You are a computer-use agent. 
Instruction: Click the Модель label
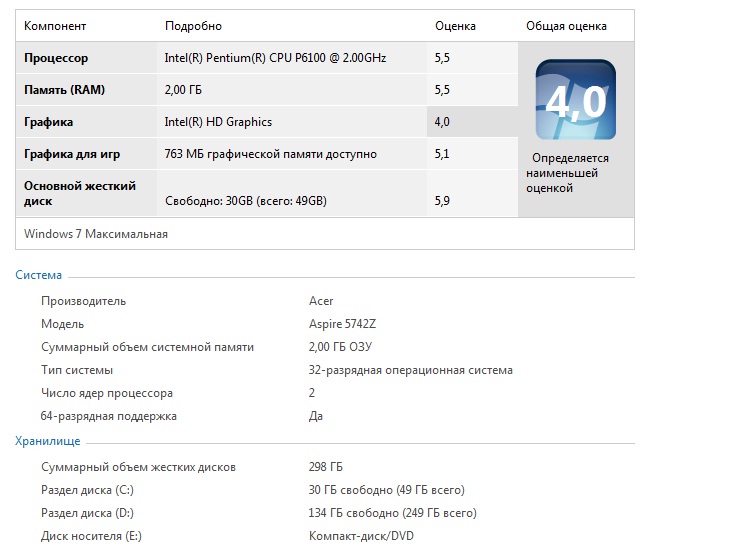tap(62, 324)
